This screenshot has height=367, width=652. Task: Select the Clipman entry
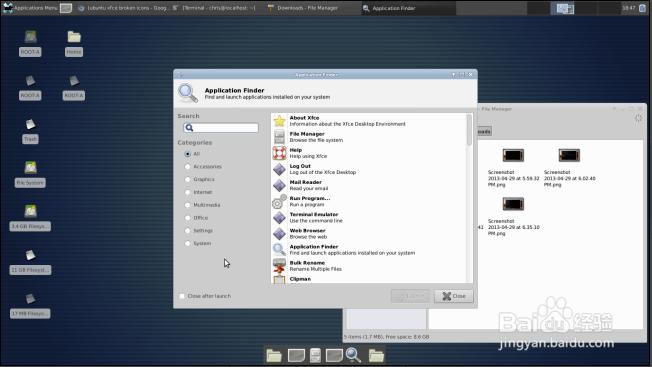coord(369,279)
